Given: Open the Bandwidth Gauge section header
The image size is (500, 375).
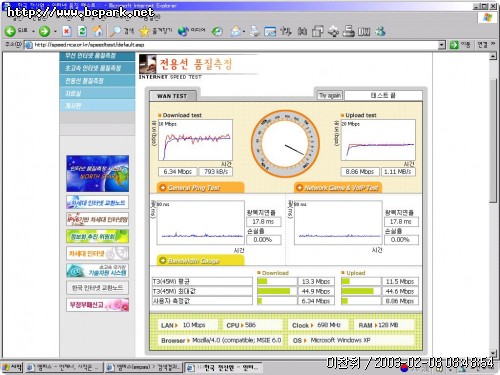Looking at the screenshot, I should click(x=200, y=260).
